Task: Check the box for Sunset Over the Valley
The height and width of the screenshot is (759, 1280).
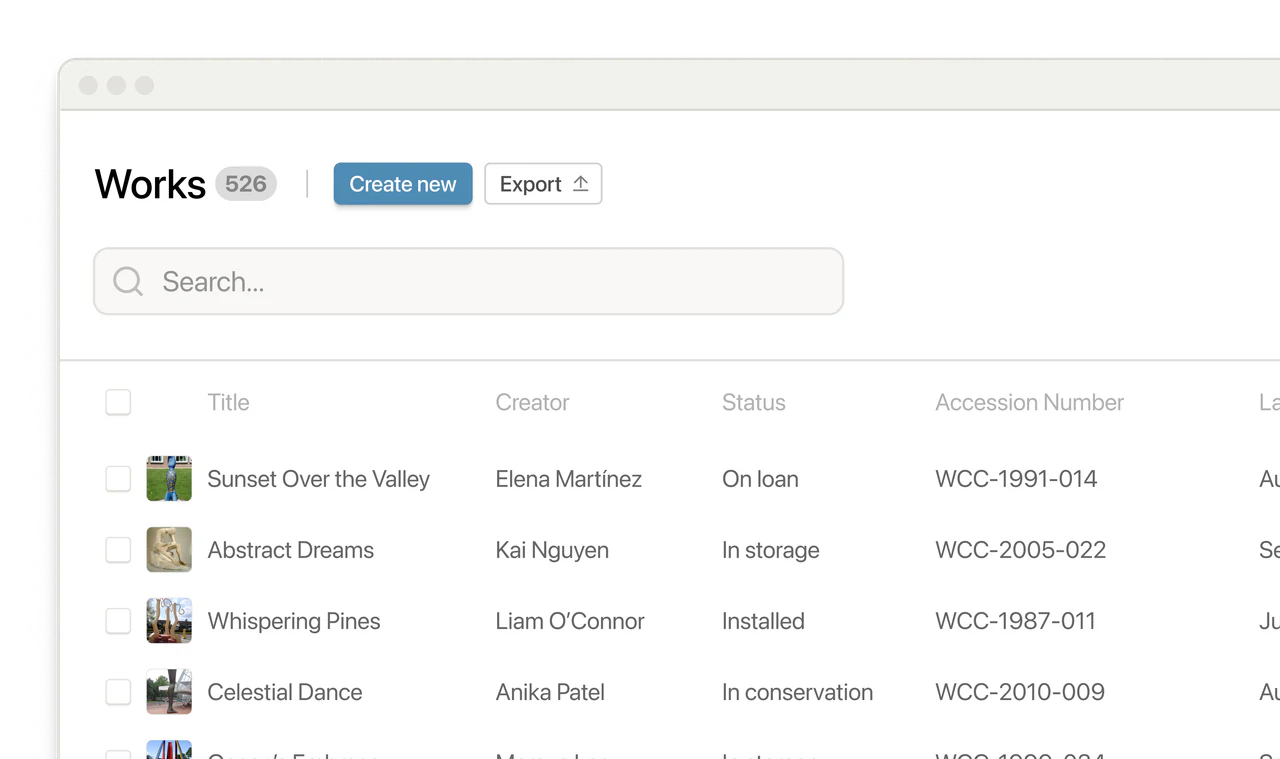Action: tap(118, 479)
